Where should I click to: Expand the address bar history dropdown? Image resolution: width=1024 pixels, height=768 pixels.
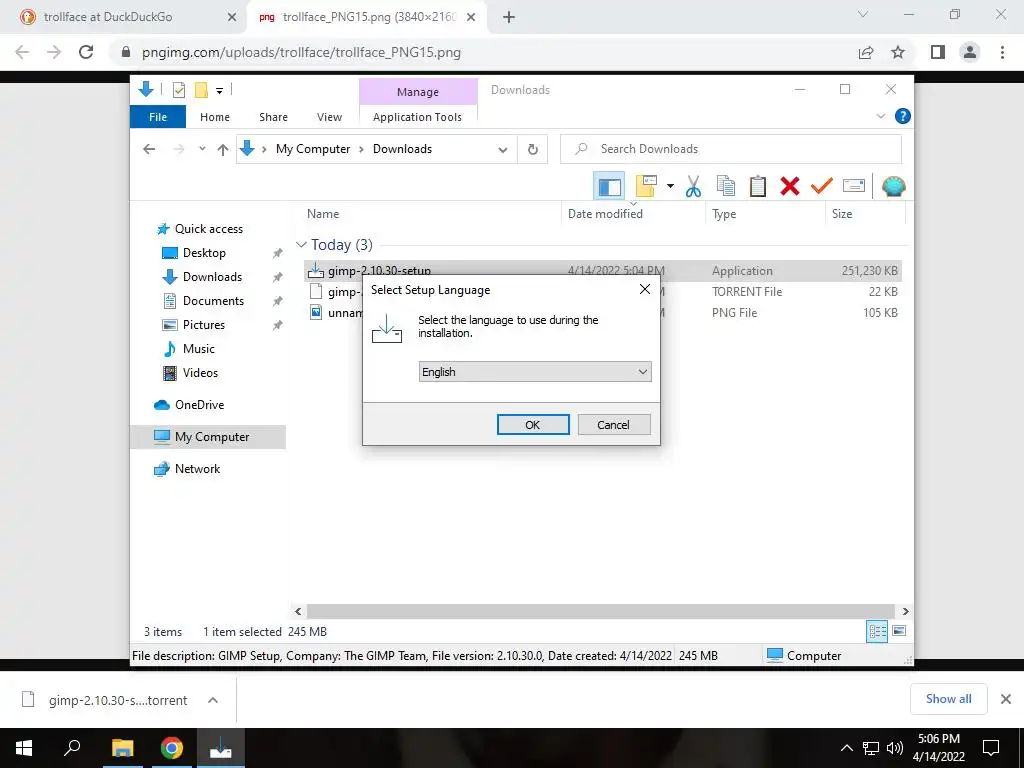[x=503, y=150]
